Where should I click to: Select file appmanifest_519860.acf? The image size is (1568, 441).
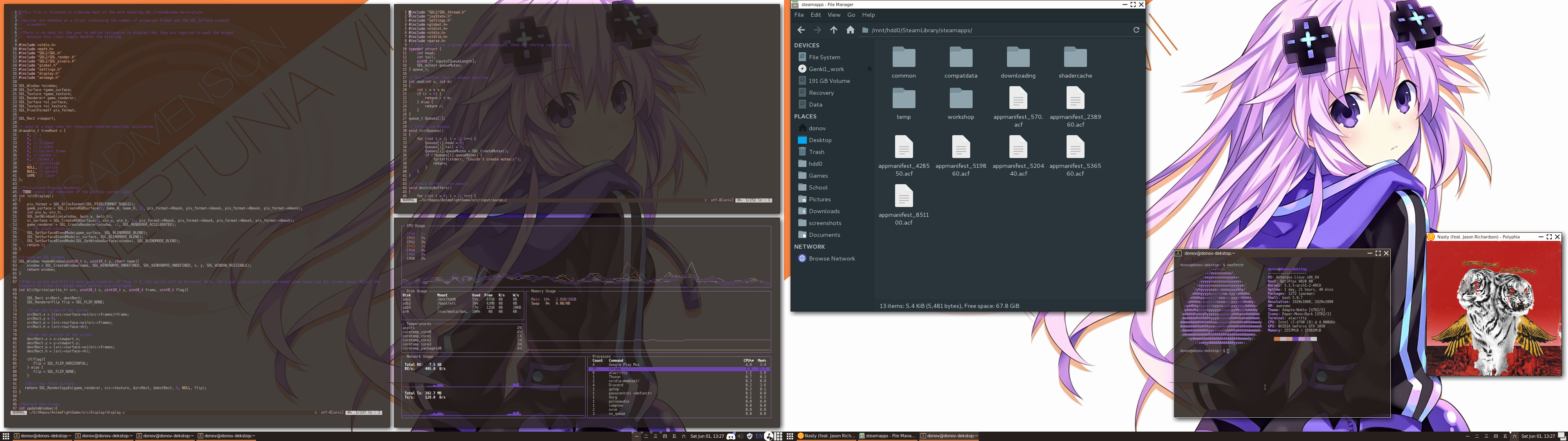coord(960,156)
